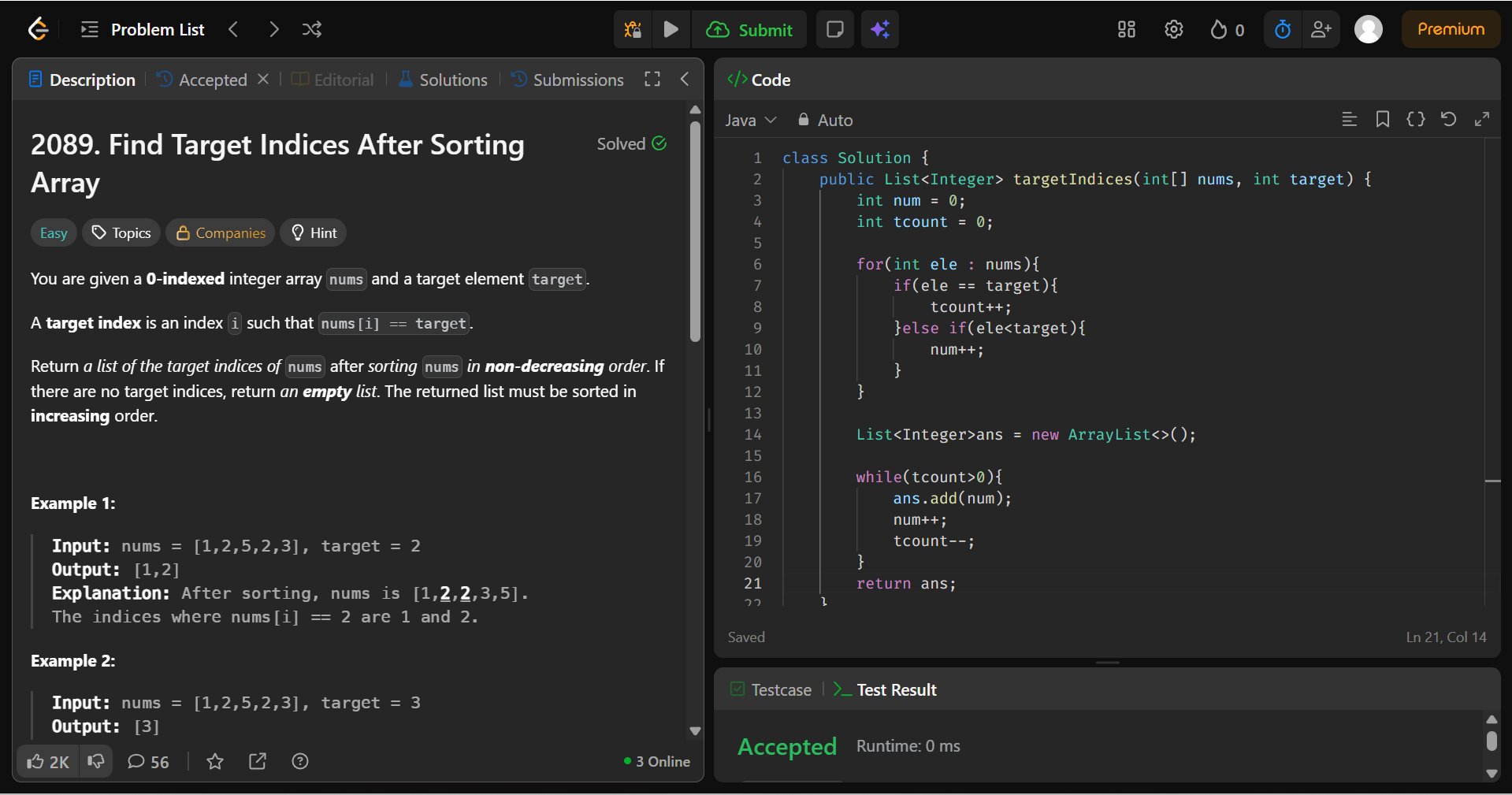Image resolution: width=1512 pixels, height=795 pixels.
Task: Open the notes icon next to Submit
Action: [x=834, y=30]
